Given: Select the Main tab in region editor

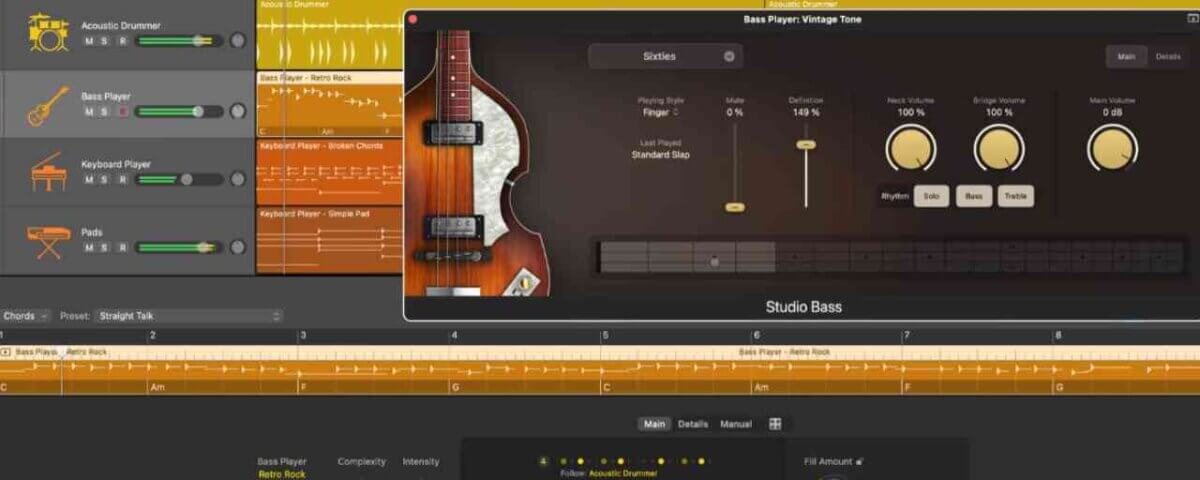Looking at the screenshot, I should coord(655,424).
